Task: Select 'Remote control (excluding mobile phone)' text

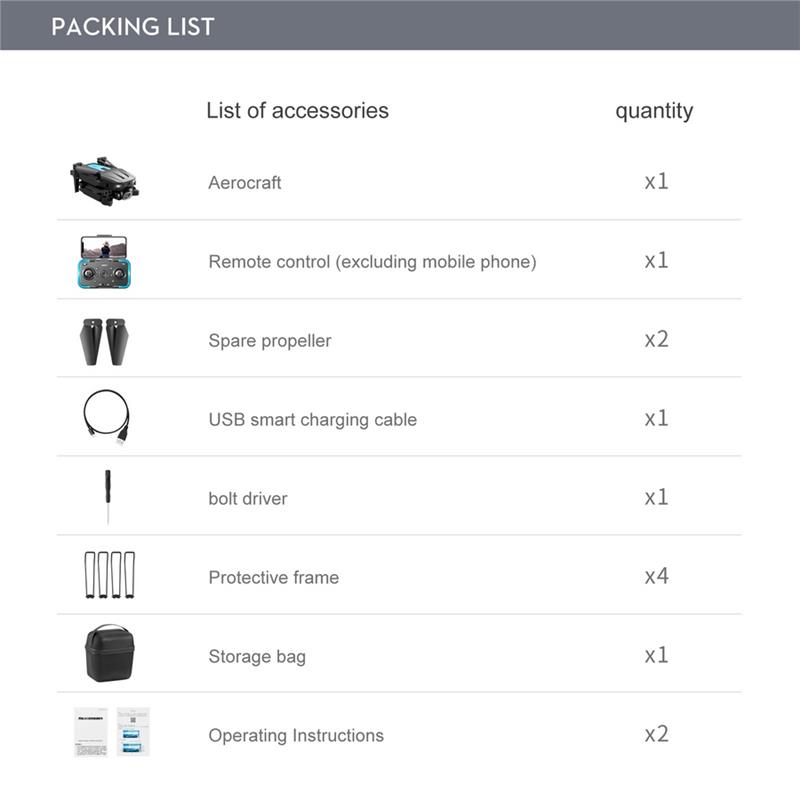Action: [372, 262]
